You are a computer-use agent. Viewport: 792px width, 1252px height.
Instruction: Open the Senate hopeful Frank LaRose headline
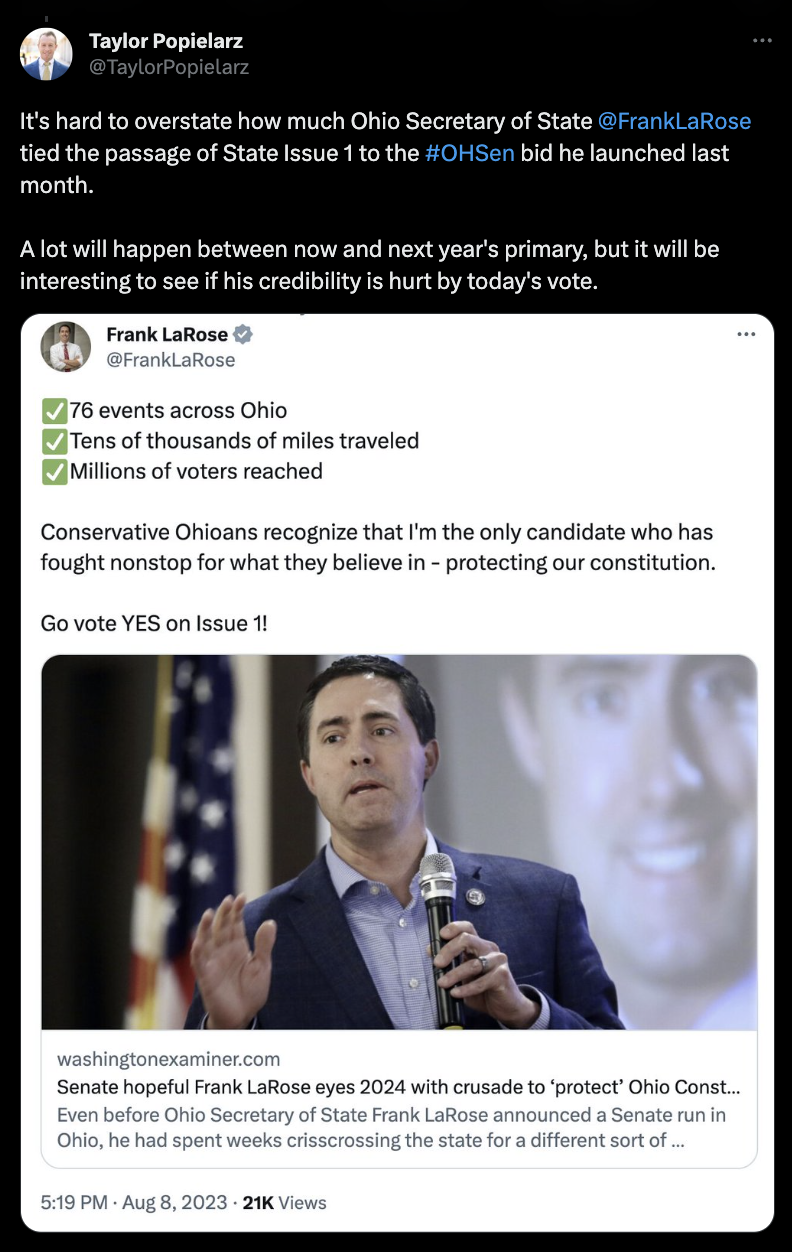(x=399, y=1087)
